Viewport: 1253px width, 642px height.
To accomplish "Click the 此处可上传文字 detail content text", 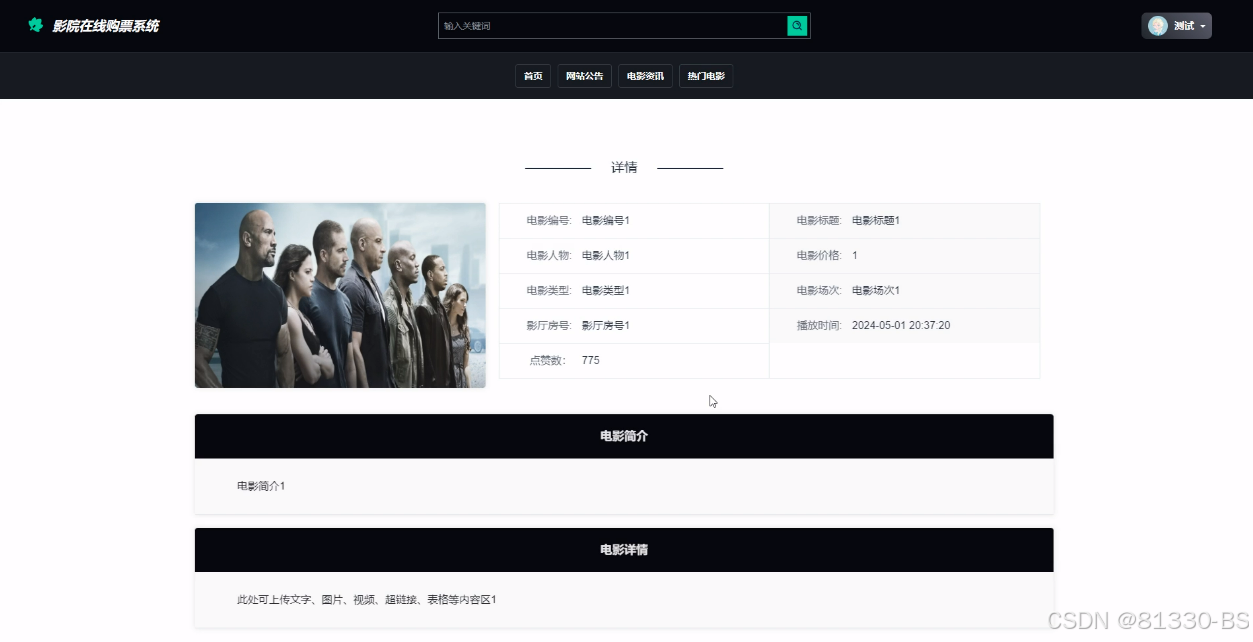I will point(366,600).
